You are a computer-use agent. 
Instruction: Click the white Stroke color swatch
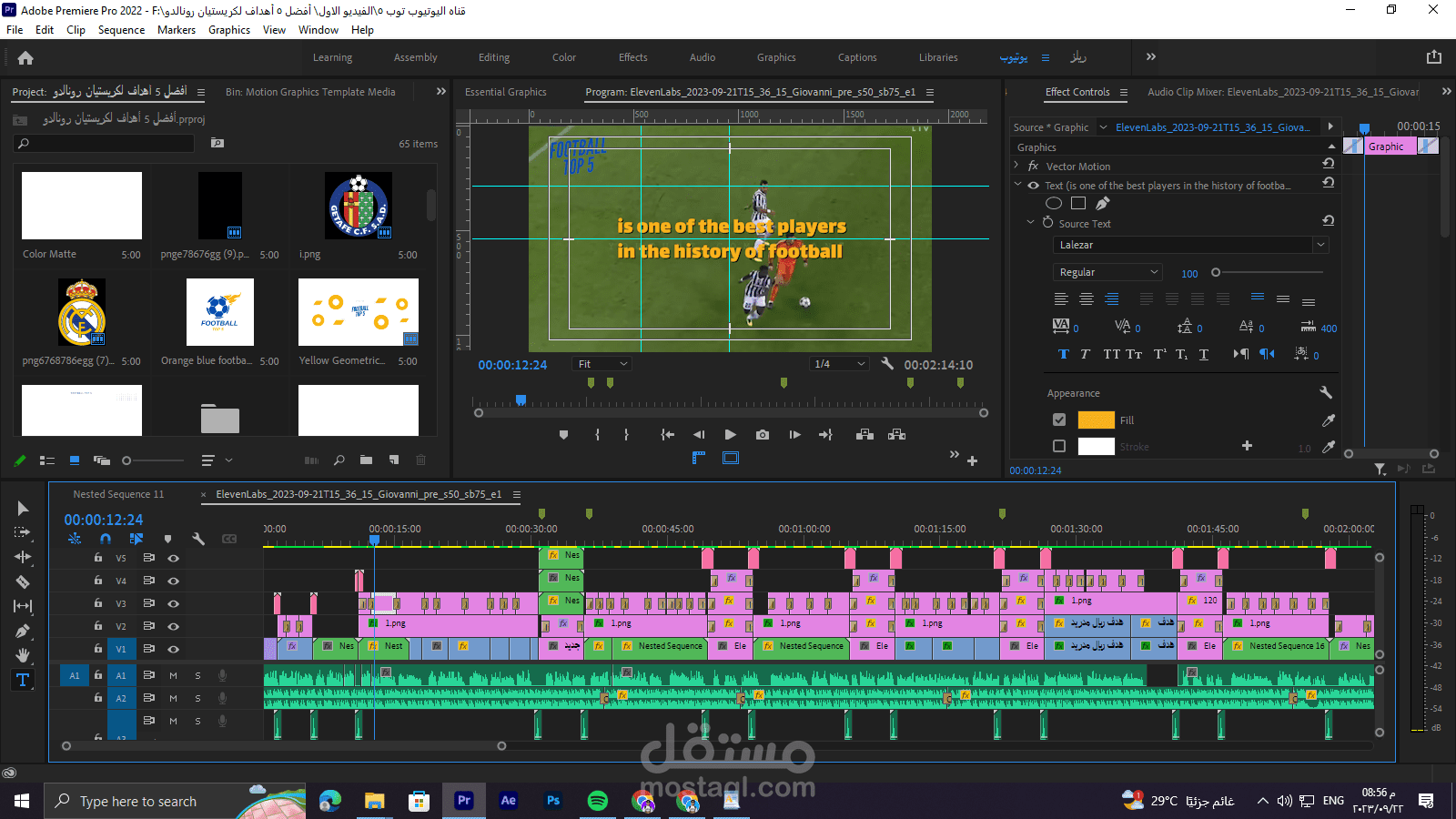click(x=1096, y=446)
